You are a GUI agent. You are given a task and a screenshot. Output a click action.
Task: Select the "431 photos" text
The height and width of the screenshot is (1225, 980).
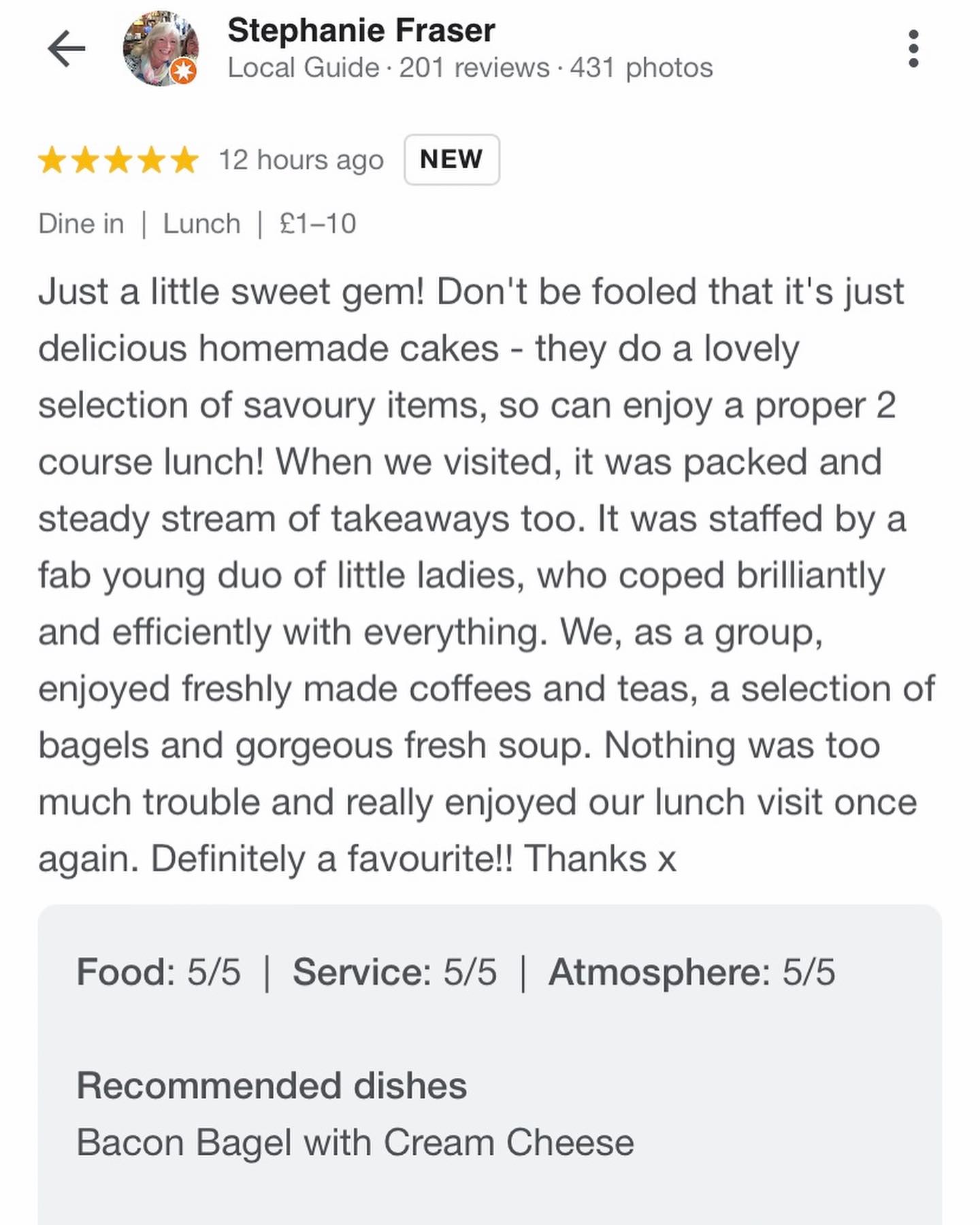641,68
